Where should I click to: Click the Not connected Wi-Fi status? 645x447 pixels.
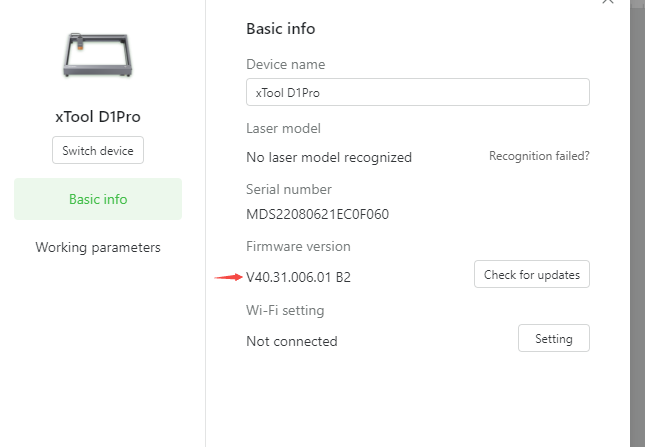point(292,341)
